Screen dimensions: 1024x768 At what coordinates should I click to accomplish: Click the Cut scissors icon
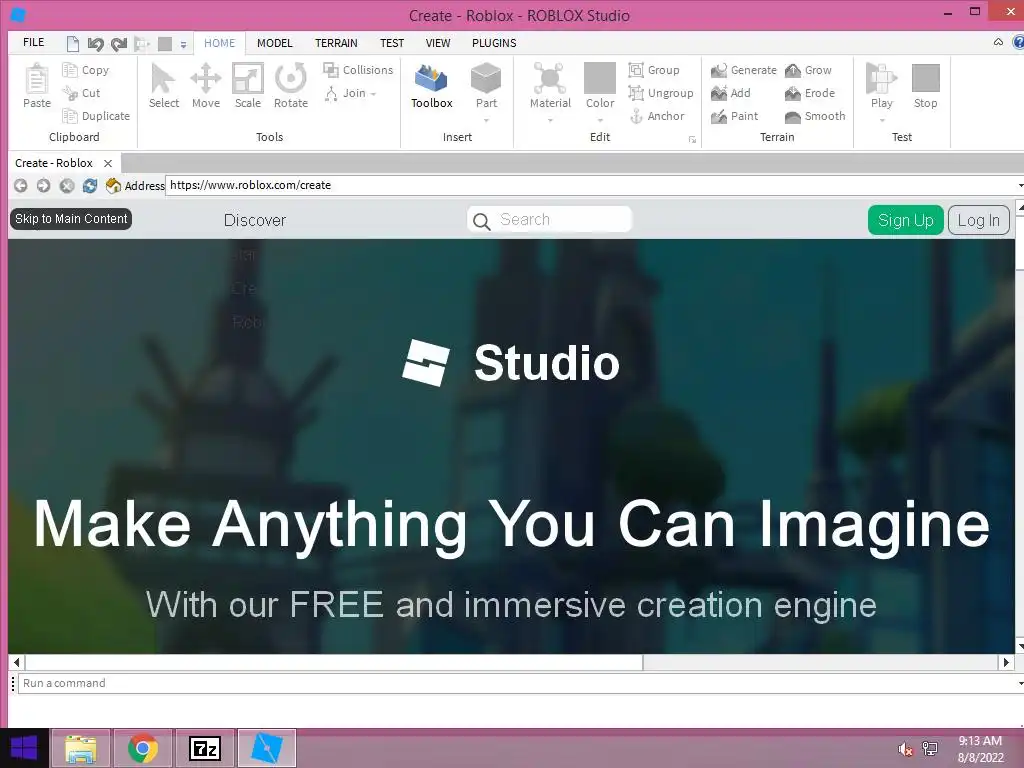(69, 93)
